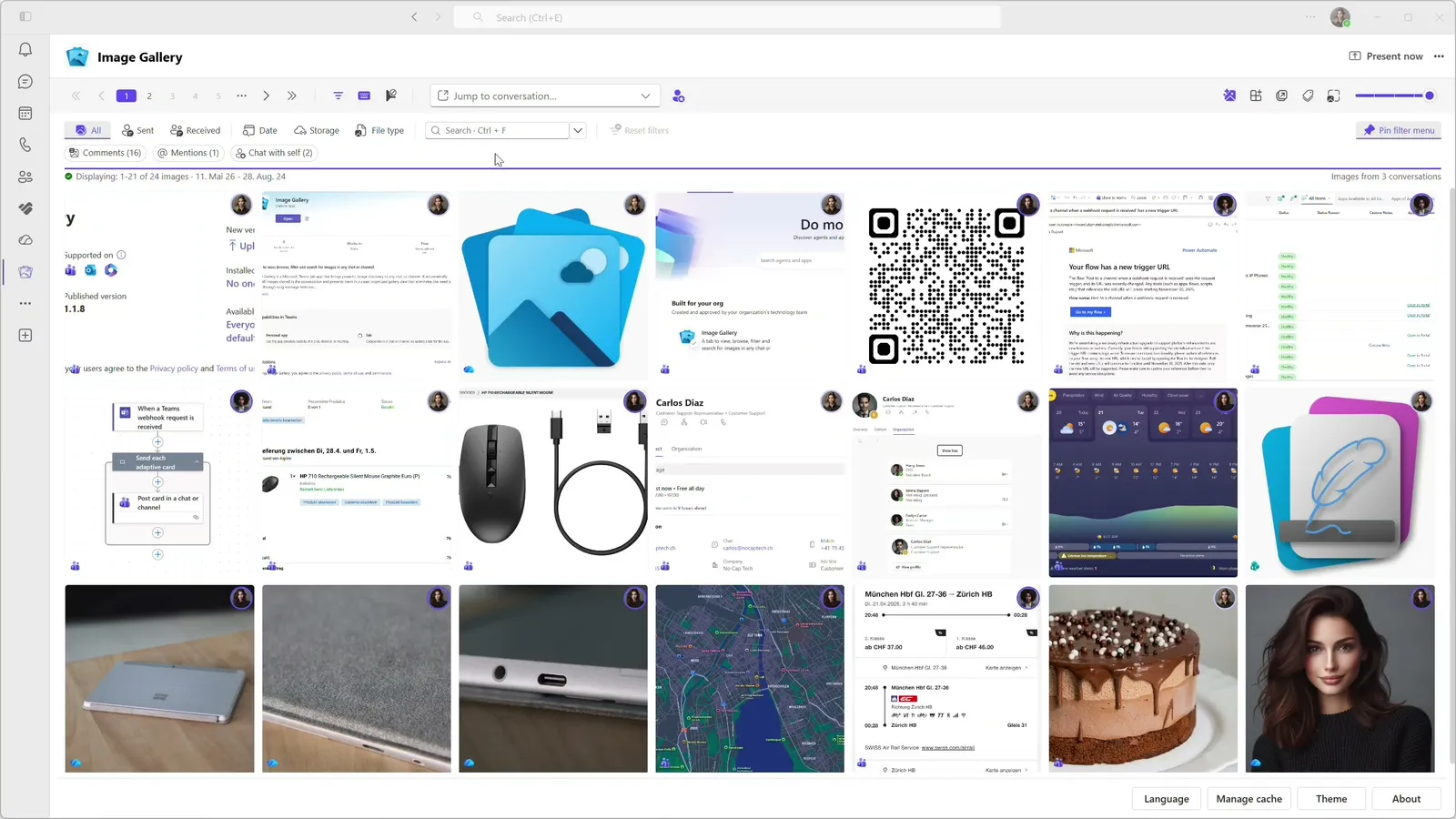Add an app with the sidebar plus icon

[25, 335]
